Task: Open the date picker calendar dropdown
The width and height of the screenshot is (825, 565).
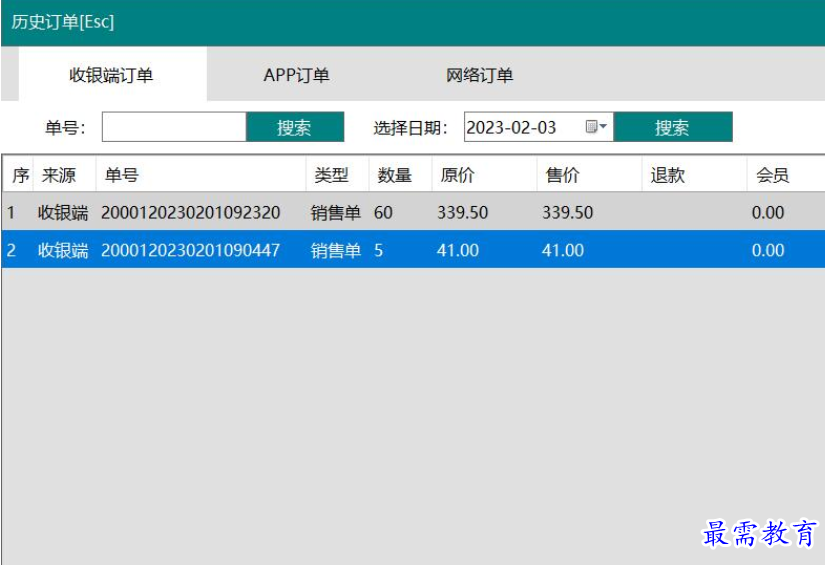Action: point(596,127)
